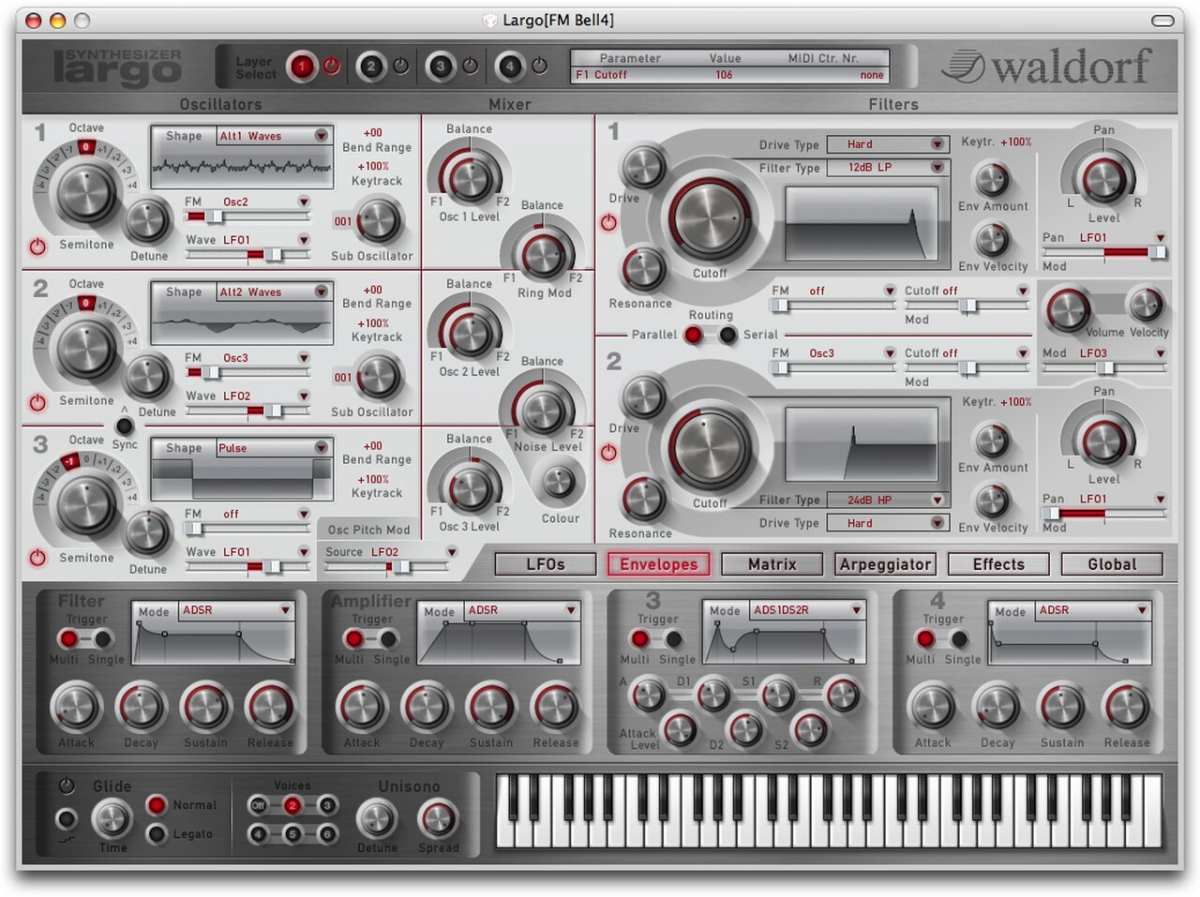Set Unisono voices to Off
1200x897 pixels.
[258, 805]
